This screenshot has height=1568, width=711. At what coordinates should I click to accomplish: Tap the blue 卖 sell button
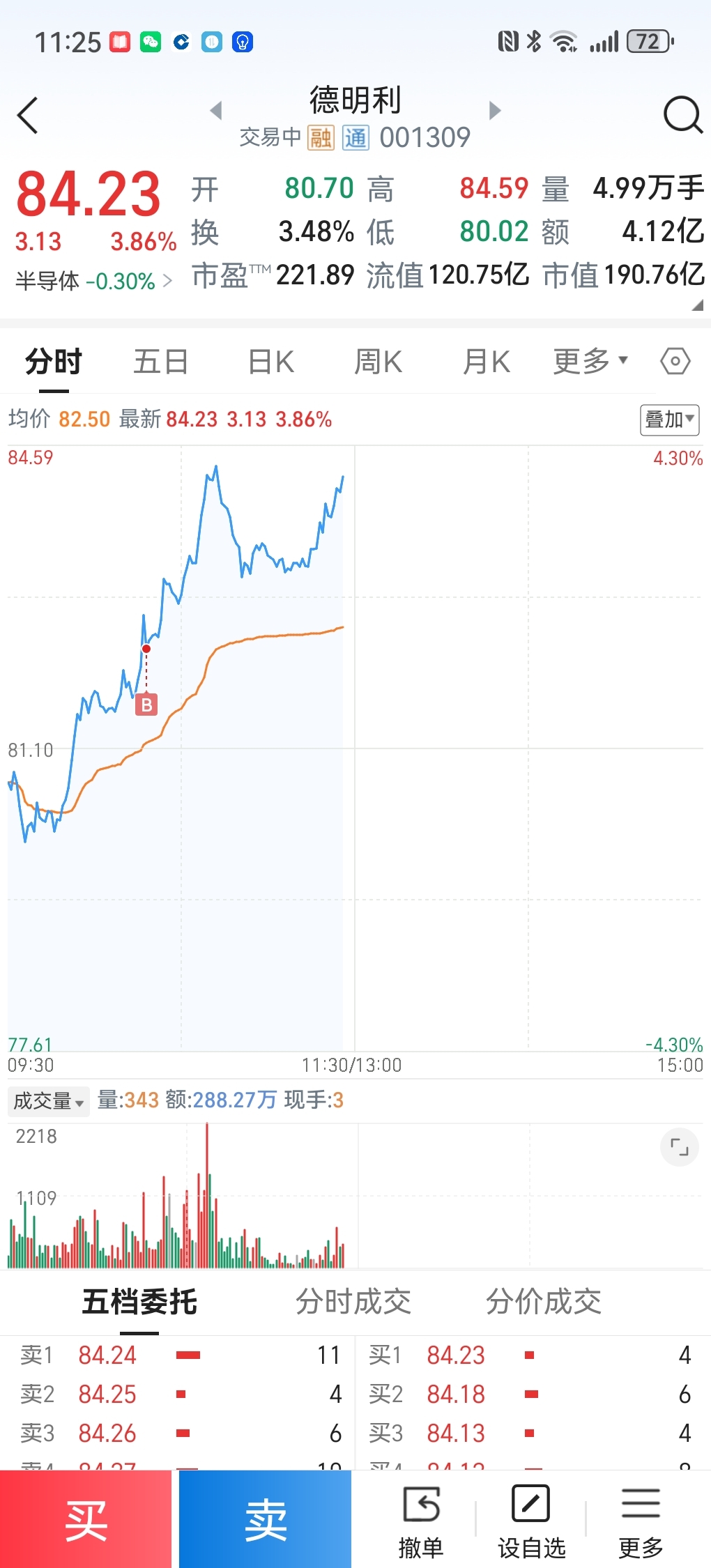click(265, 1519)
